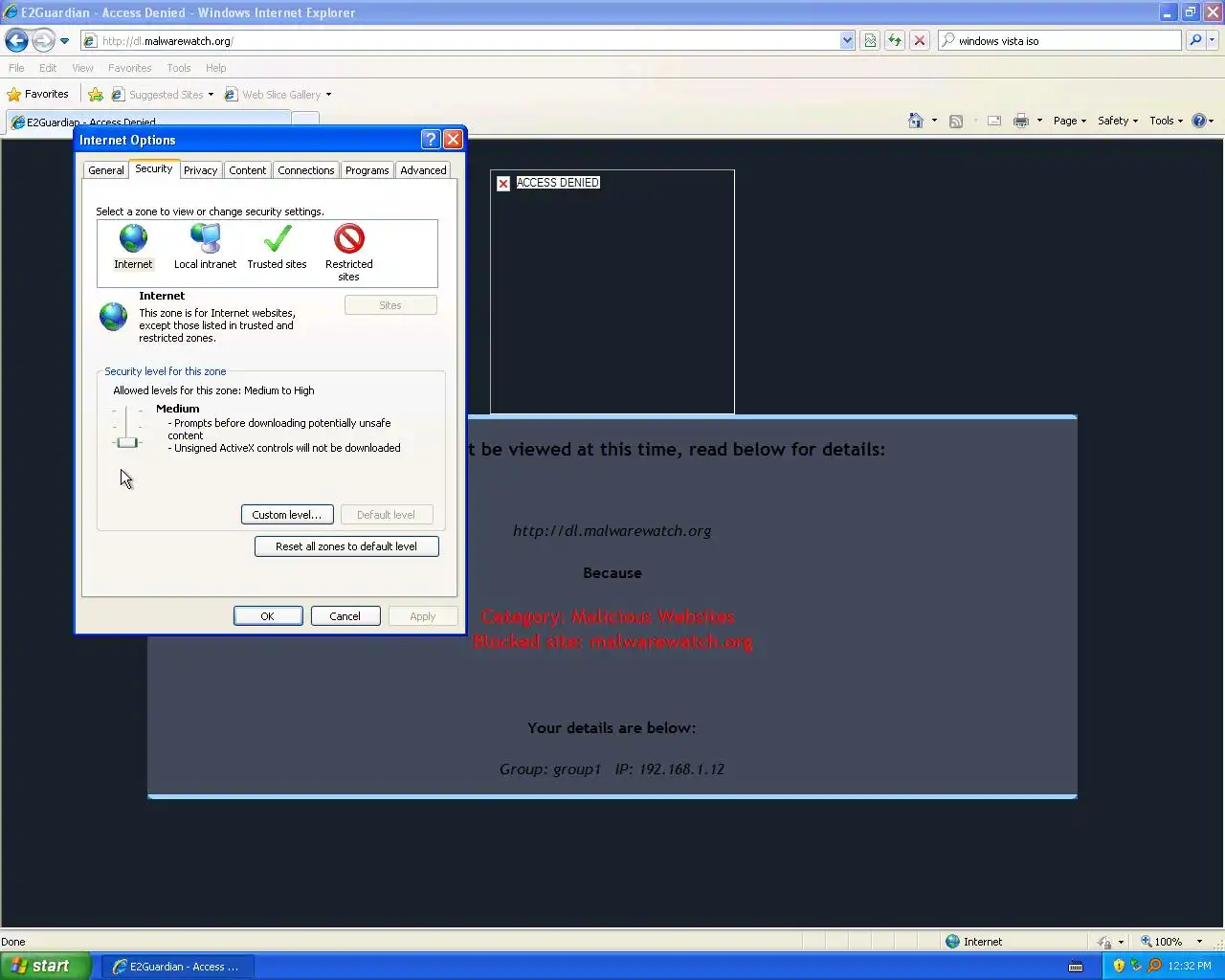Click the browser Forward arrow button

click(43, 40)
